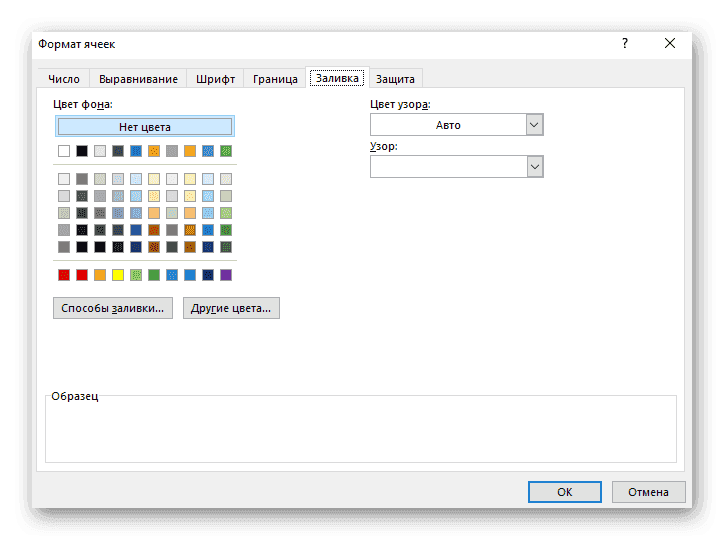Pick the purple swatch in the bottom row
This screenshot has height=540, width=724.
point(226,275)
